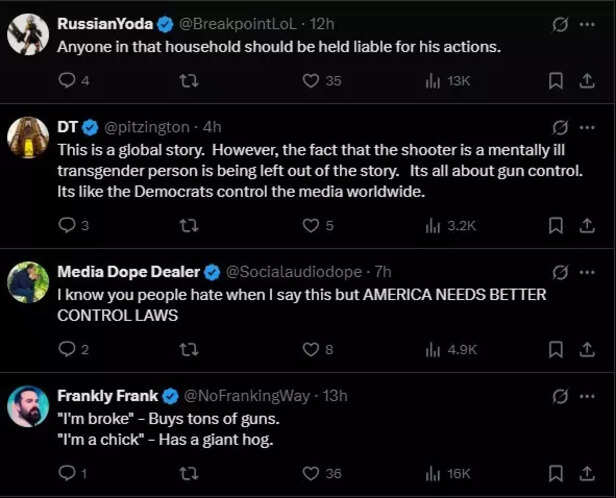Screen dimensions: 616x498
Task: Open more options on Media Dope Dealer's tweet
Action: [588, 271]
